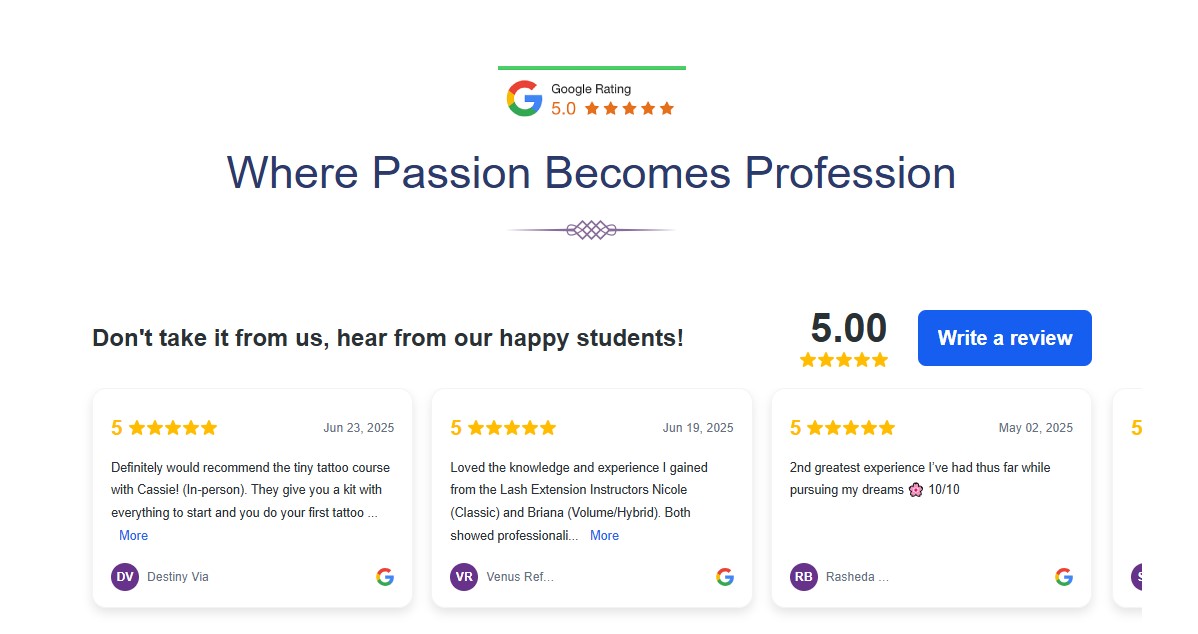1198x634 pixels.
Task: Click the Where Passion Becomes Profession heading
Action: point(591,173)
